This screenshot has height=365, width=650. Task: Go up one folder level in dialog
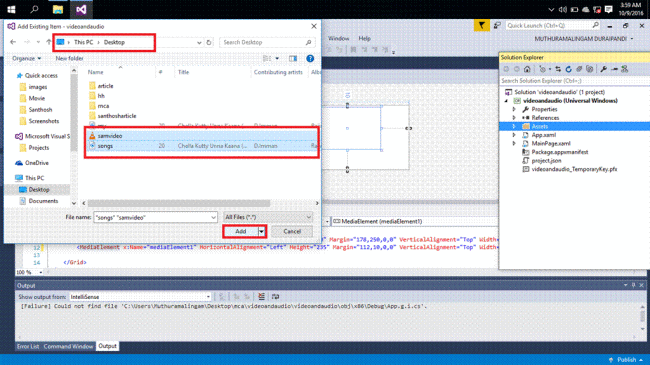(49, 42)
